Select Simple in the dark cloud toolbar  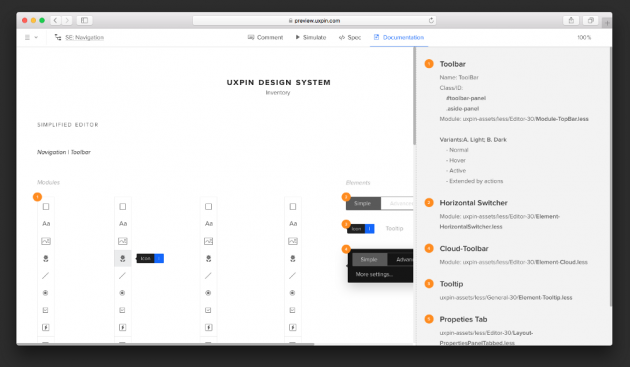click(x=369, y=259)
